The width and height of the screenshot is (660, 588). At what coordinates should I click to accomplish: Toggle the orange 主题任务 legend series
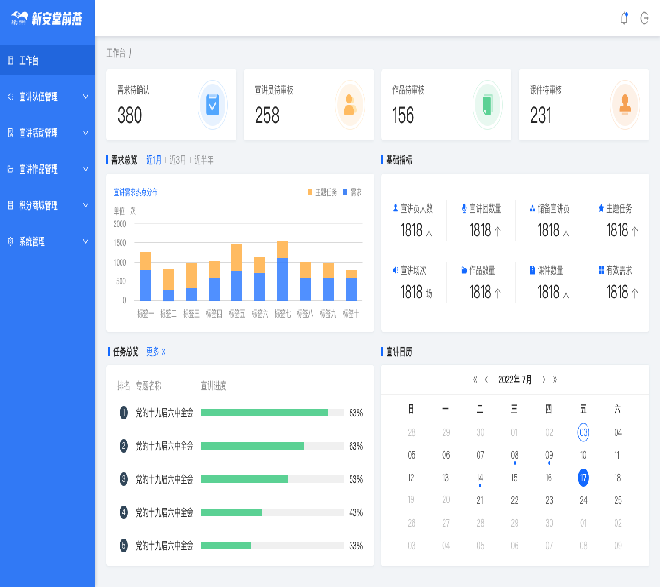(x=323, y=191)
